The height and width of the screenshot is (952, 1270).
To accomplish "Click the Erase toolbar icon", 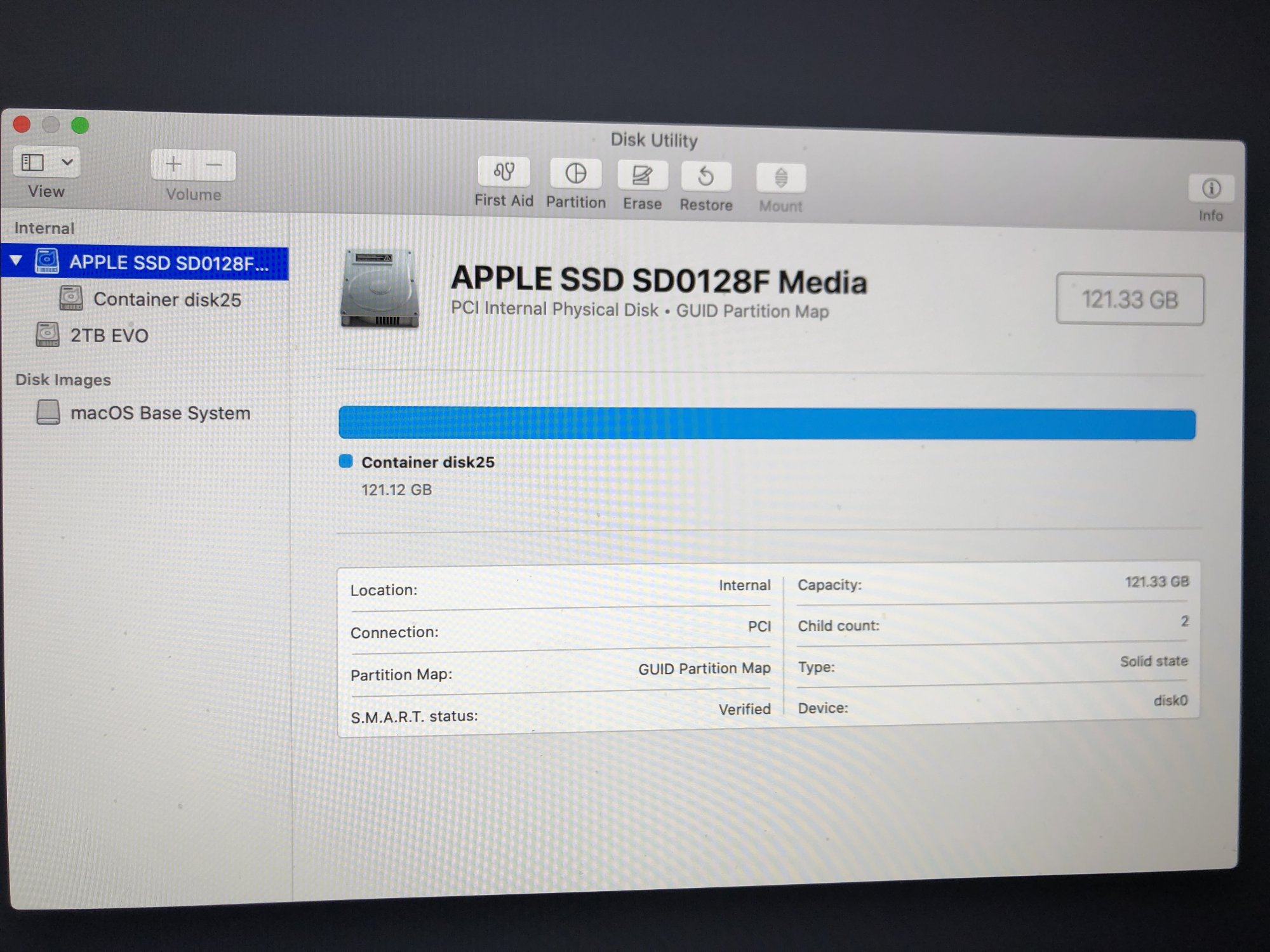I will click(642, 175).
